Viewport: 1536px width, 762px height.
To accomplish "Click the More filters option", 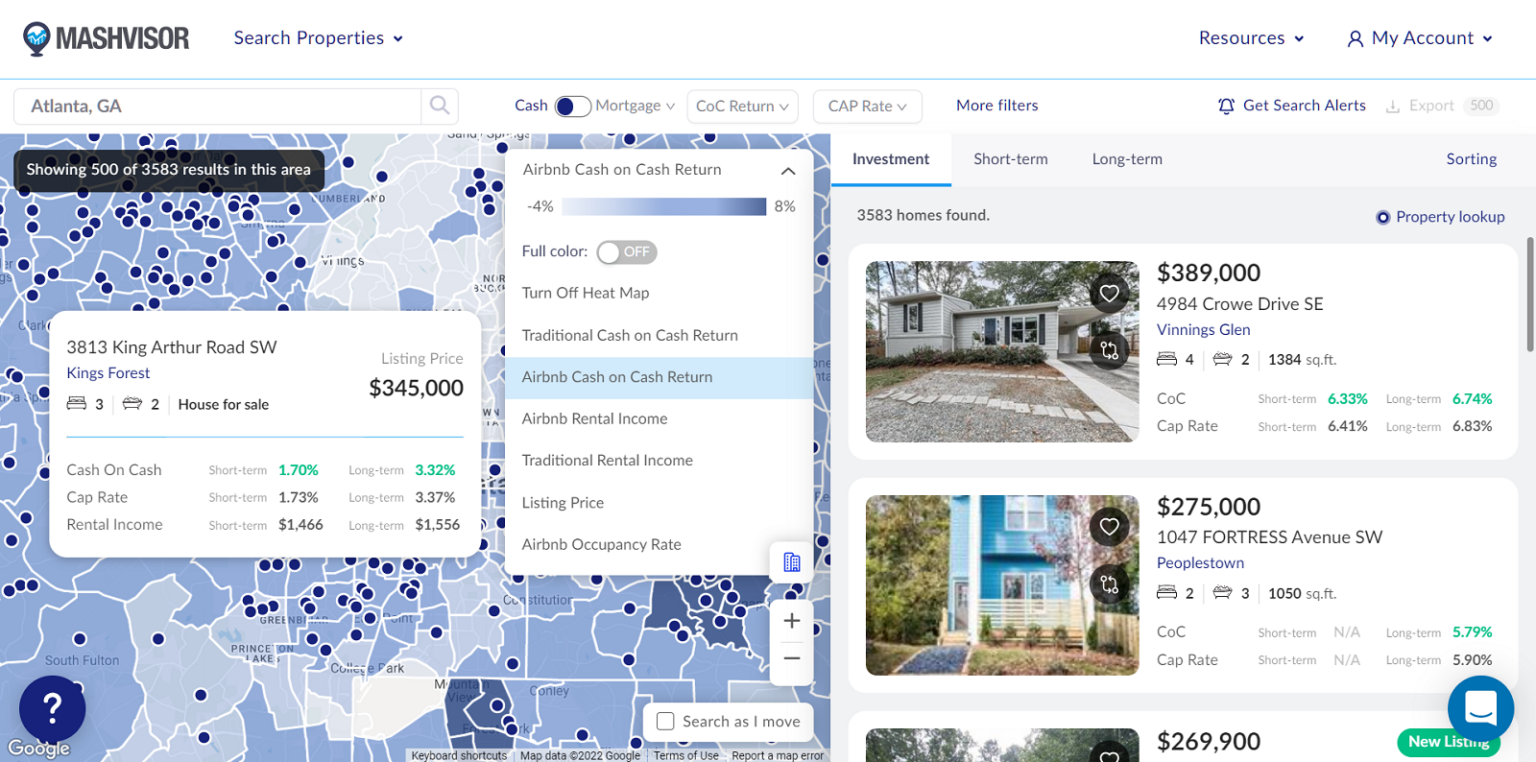I will click(x=997, y=105).
